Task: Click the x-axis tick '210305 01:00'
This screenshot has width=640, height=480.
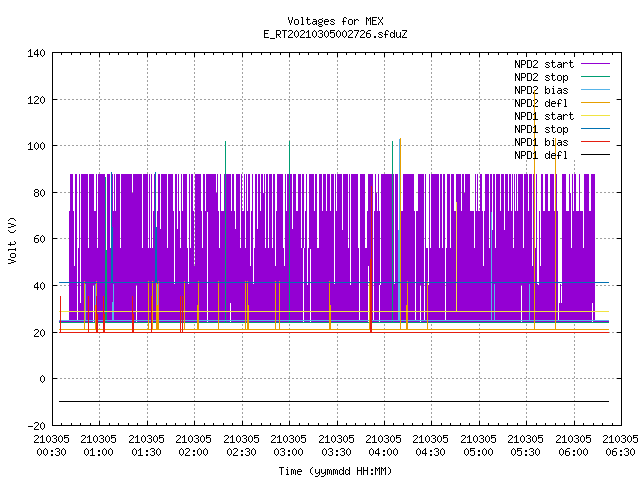Action: tap(98, 446)
